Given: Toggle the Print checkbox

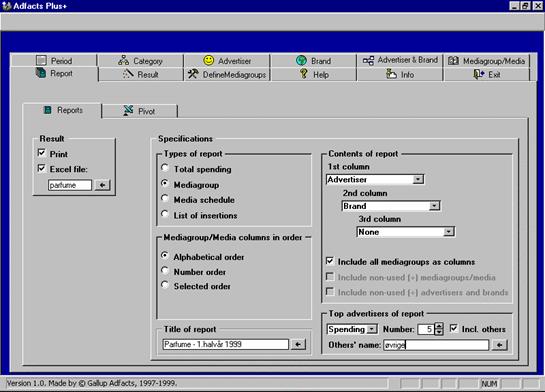Looking at the screenshot, I should point(41,153).
